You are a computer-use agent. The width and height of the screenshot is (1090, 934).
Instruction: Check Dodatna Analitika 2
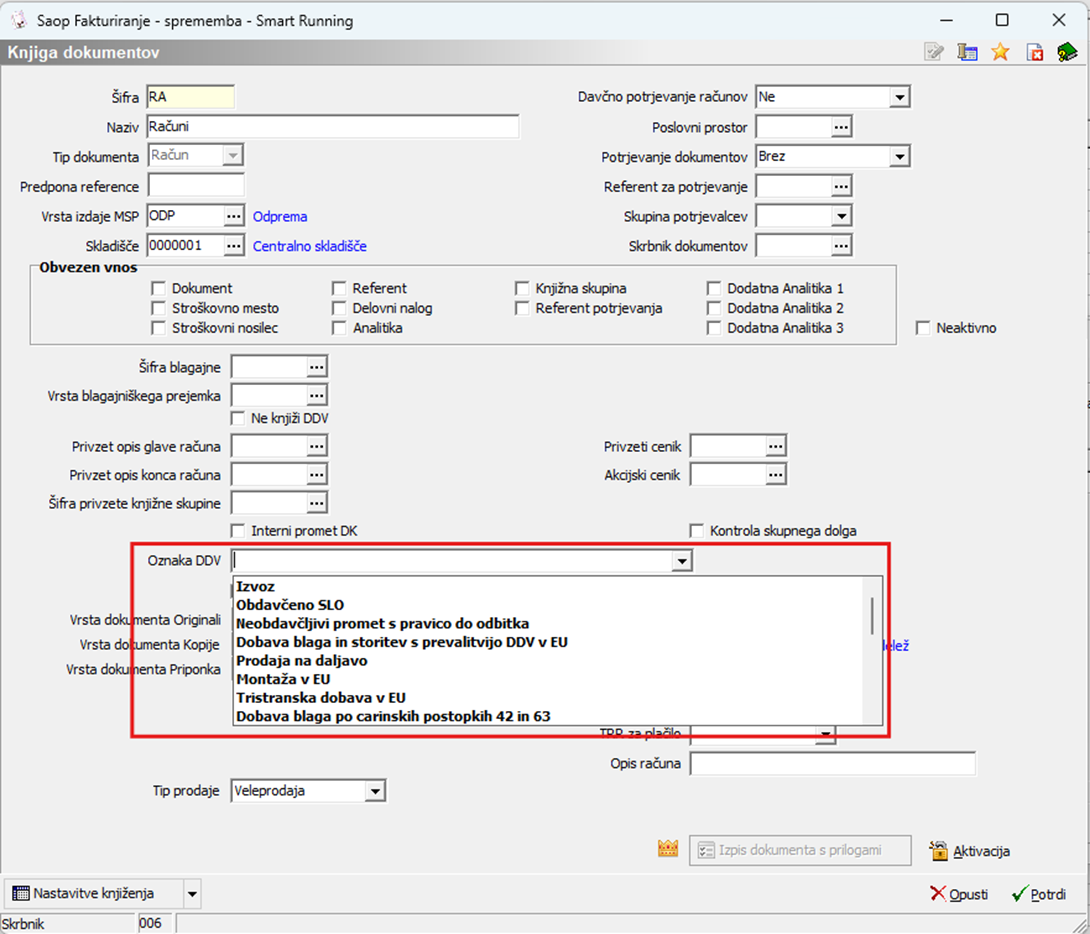(x=714, y=308)
